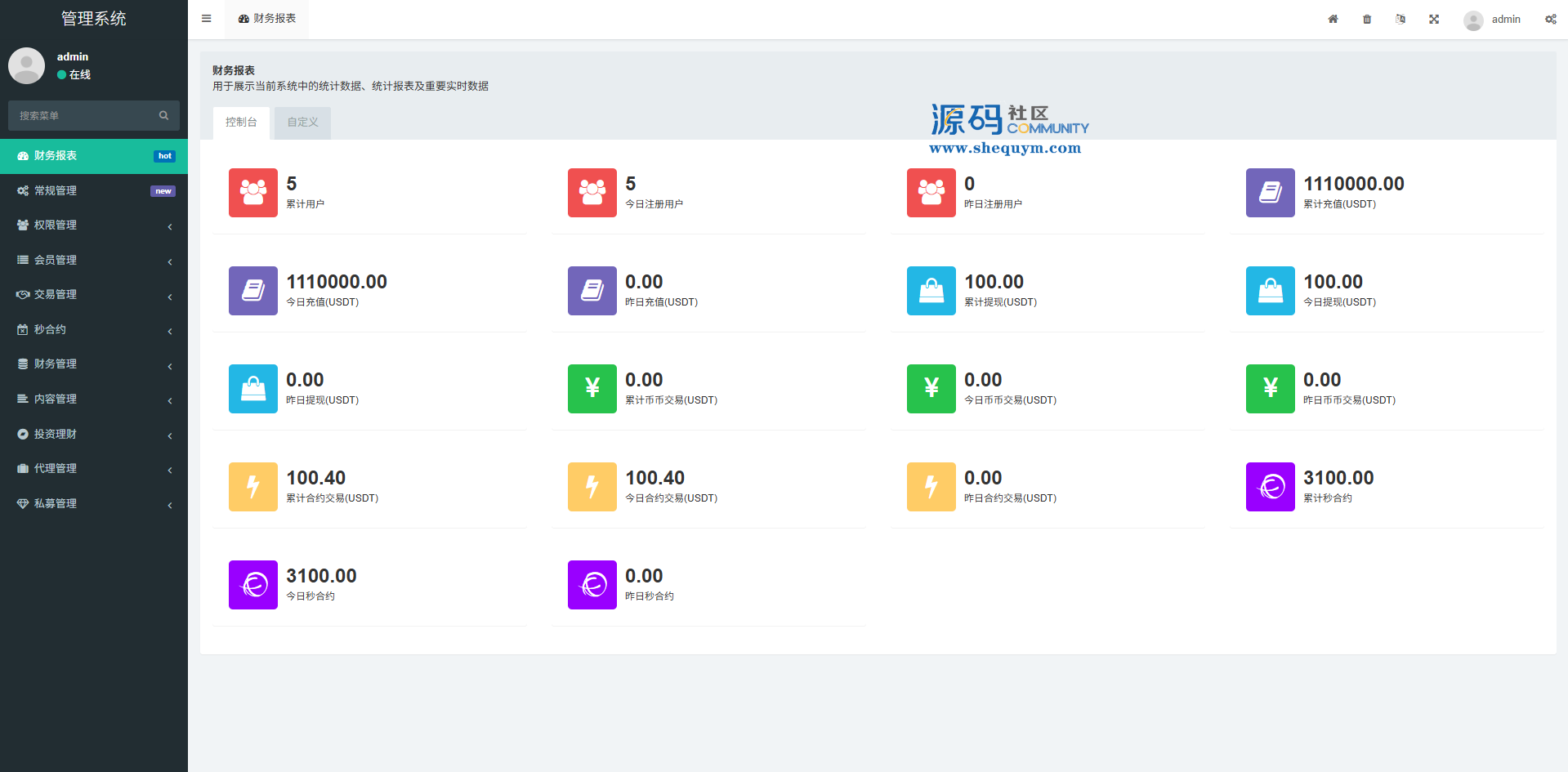Open the language translation switcher icon
Image resolution: width=1568 pixels, height=772 pixels.
1400,19
